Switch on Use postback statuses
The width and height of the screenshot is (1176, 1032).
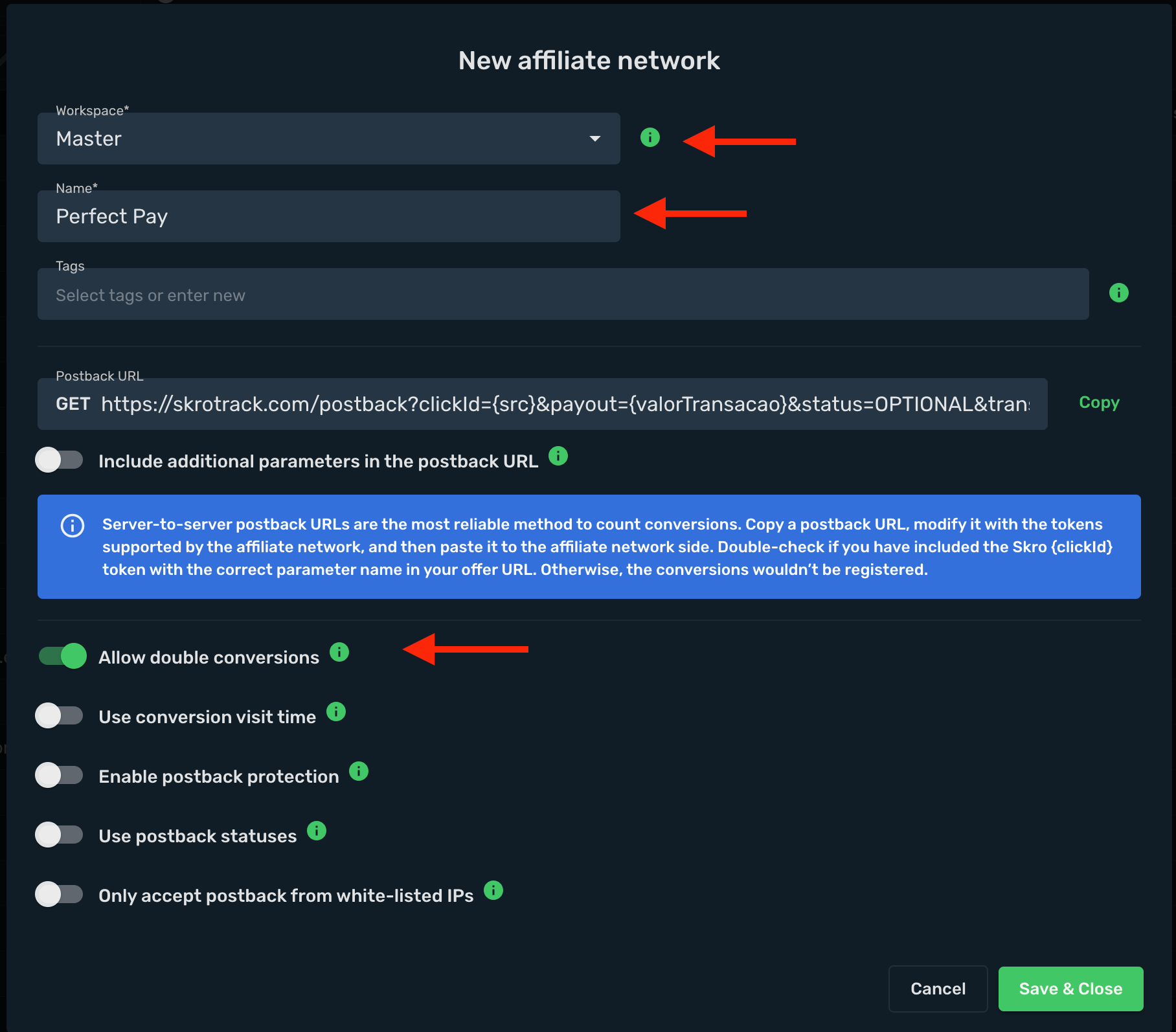click(x=60, y=835)
